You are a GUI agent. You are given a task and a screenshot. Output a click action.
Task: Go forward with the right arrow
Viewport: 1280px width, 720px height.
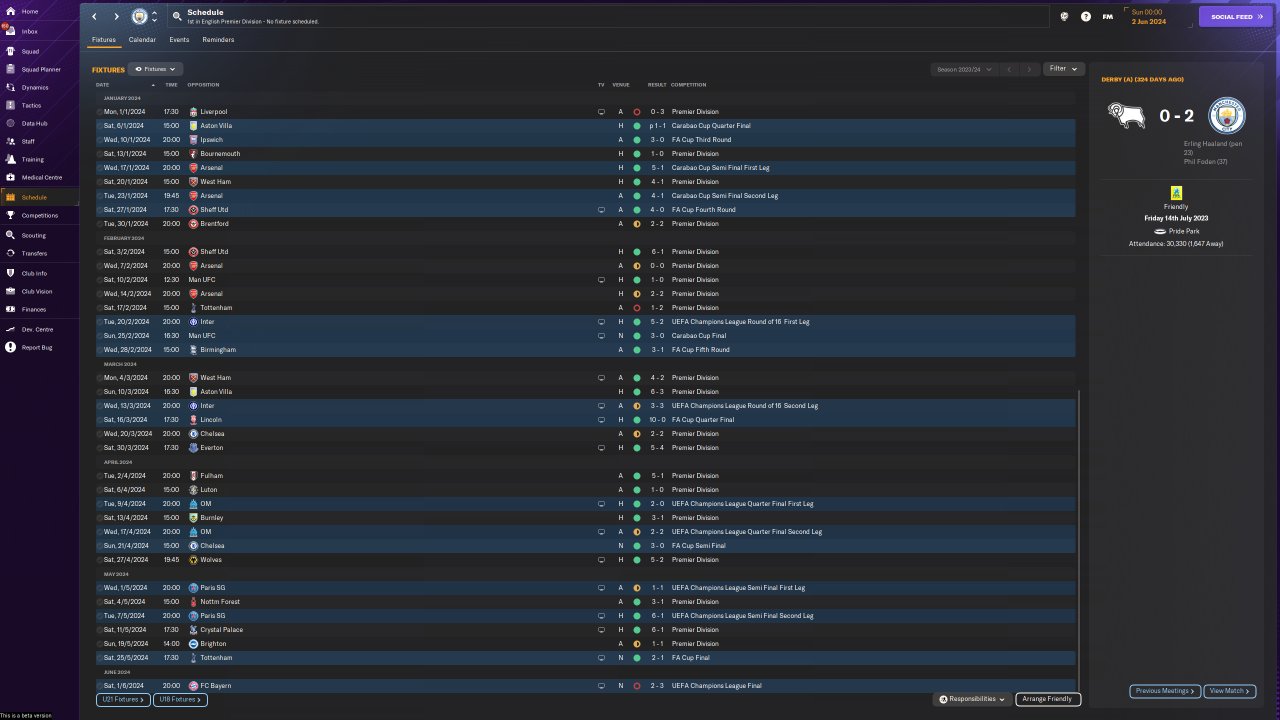pos(116,17)
